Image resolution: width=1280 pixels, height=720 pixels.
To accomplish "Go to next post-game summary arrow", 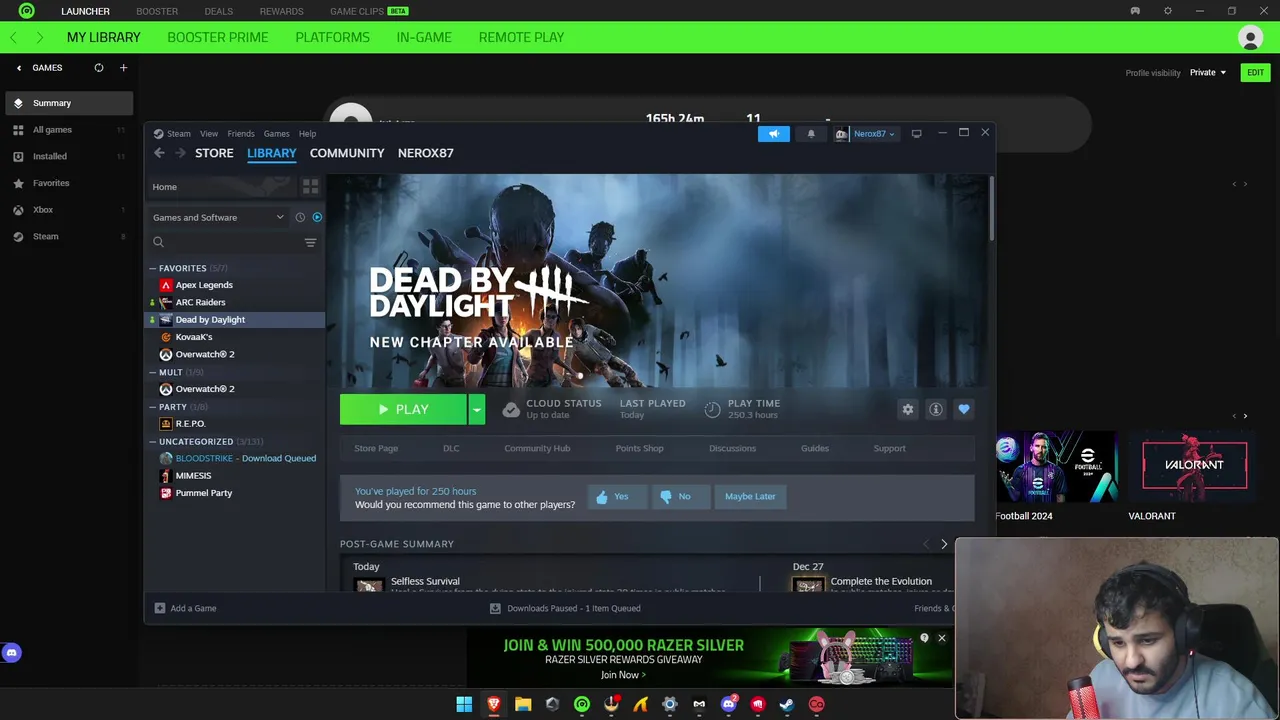I will 944,544.
